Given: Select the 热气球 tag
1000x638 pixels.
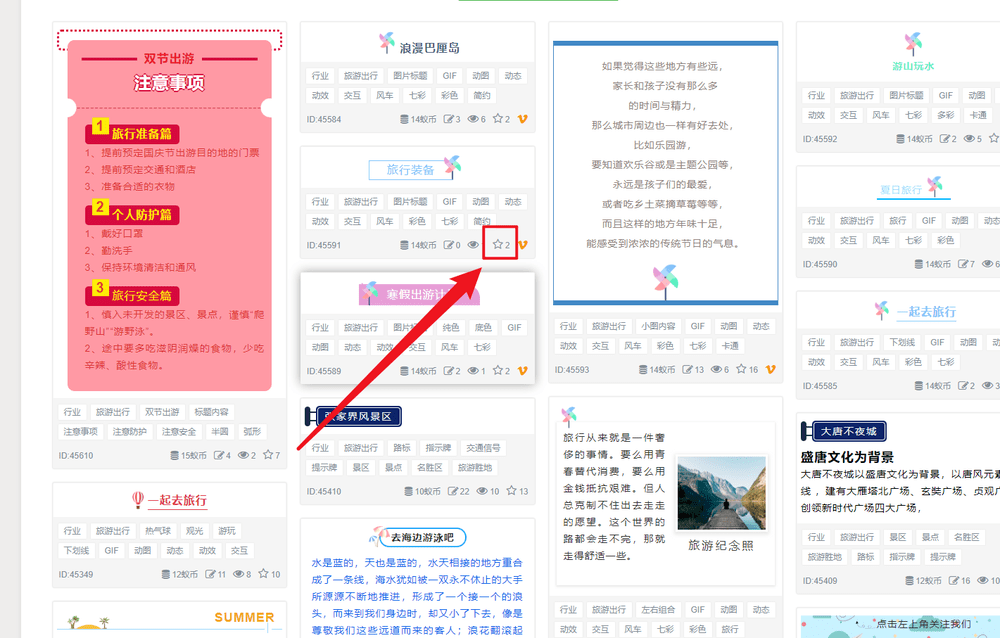Looking at the screenshot, I should 158,531.
